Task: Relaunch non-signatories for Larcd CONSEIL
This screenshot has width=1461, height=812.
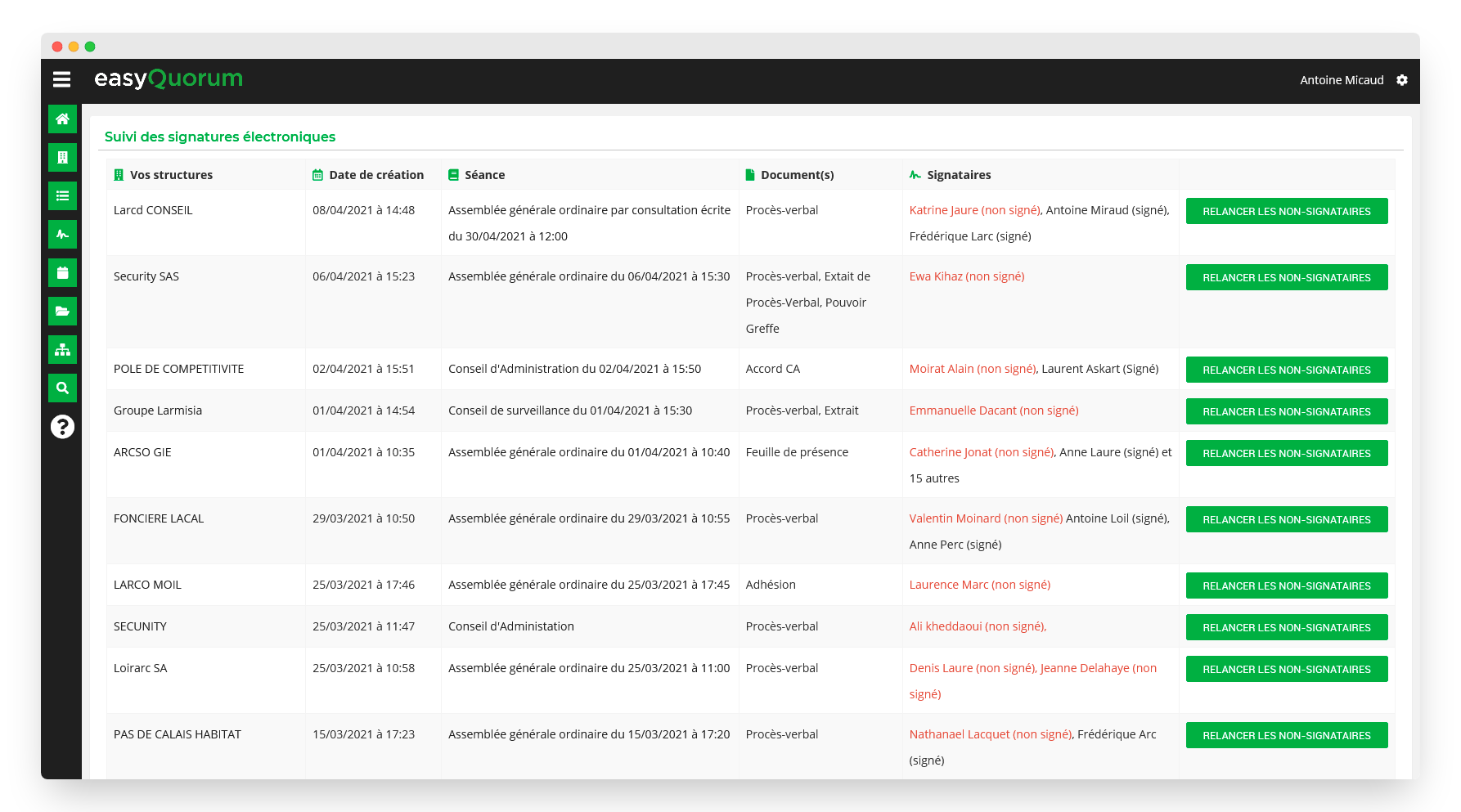Action: pyautogui.click(x=1286, y=211)
